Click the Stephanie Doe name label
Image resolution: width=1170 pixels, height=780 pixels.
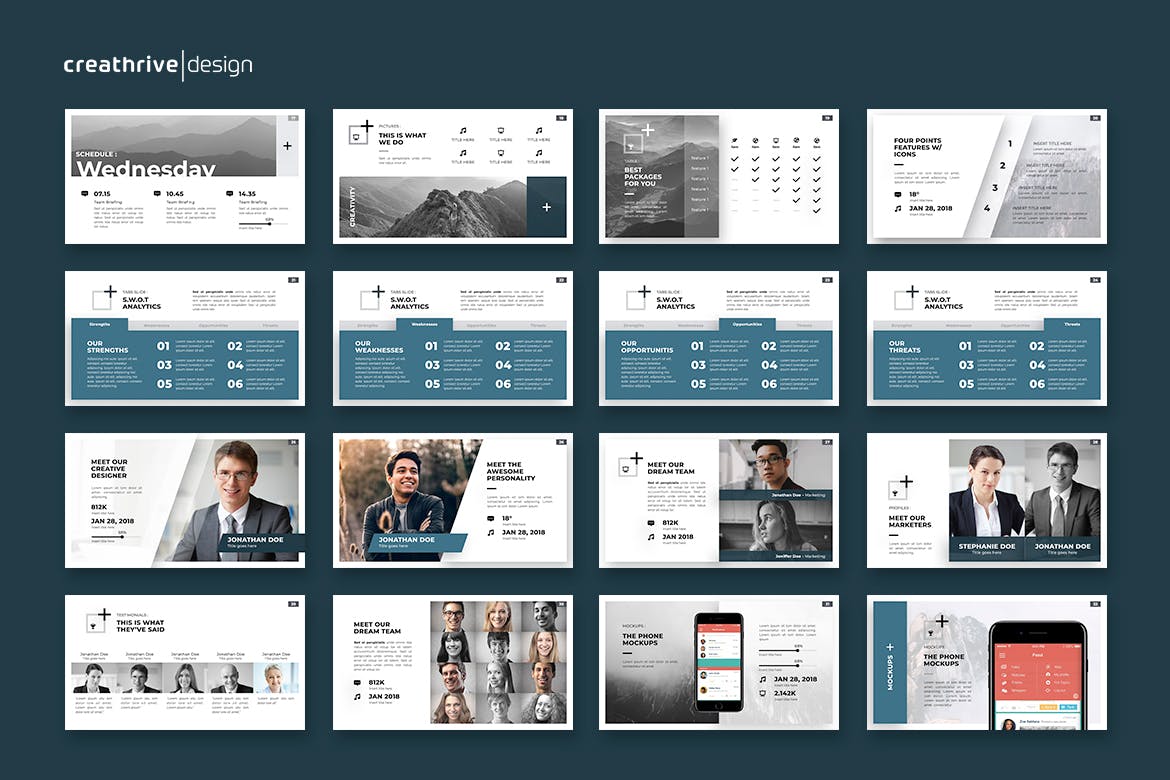(x=986, y=547)
